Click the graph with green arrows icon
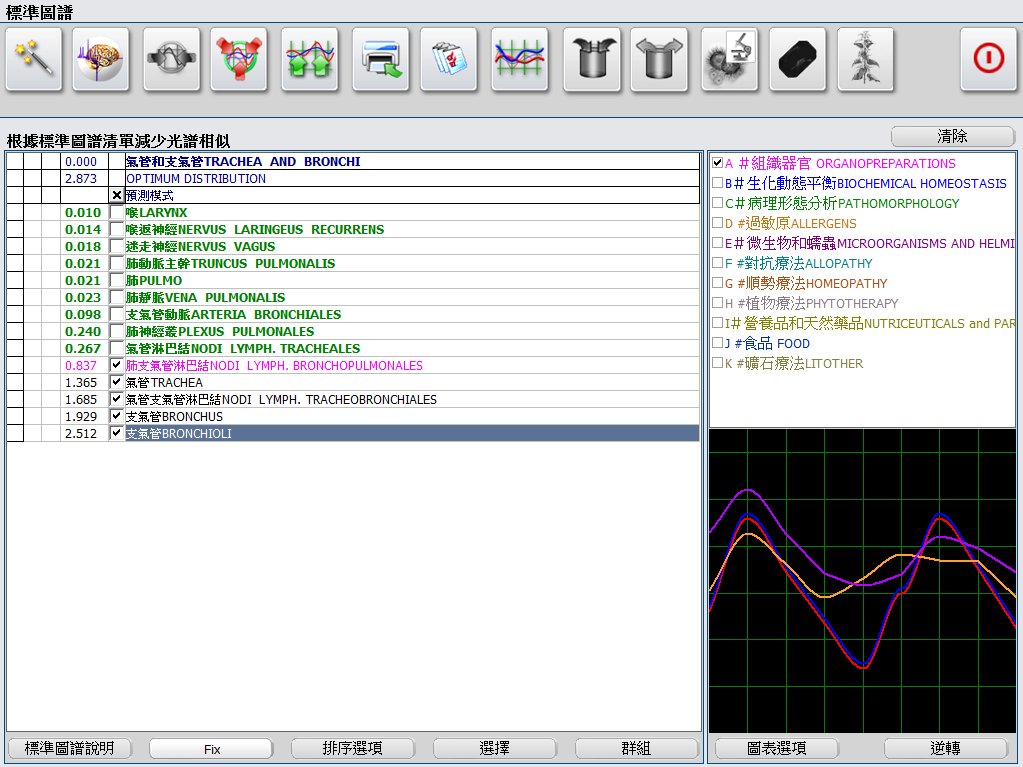The width and height of the screenshot is (1023, 767). [309, 60]
